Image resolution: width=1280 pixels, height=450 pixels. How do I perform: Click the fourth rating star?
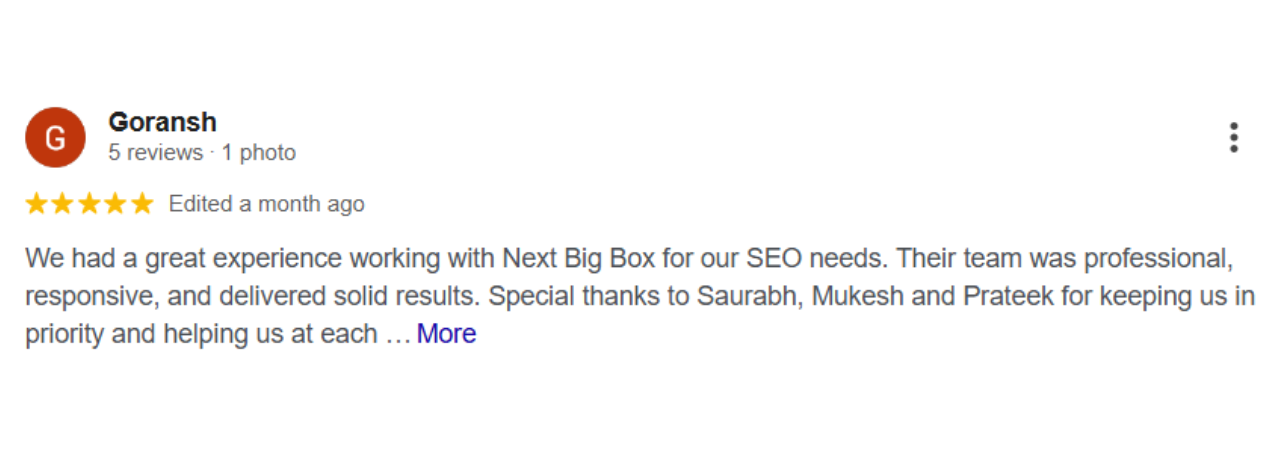tap(115, 205)
